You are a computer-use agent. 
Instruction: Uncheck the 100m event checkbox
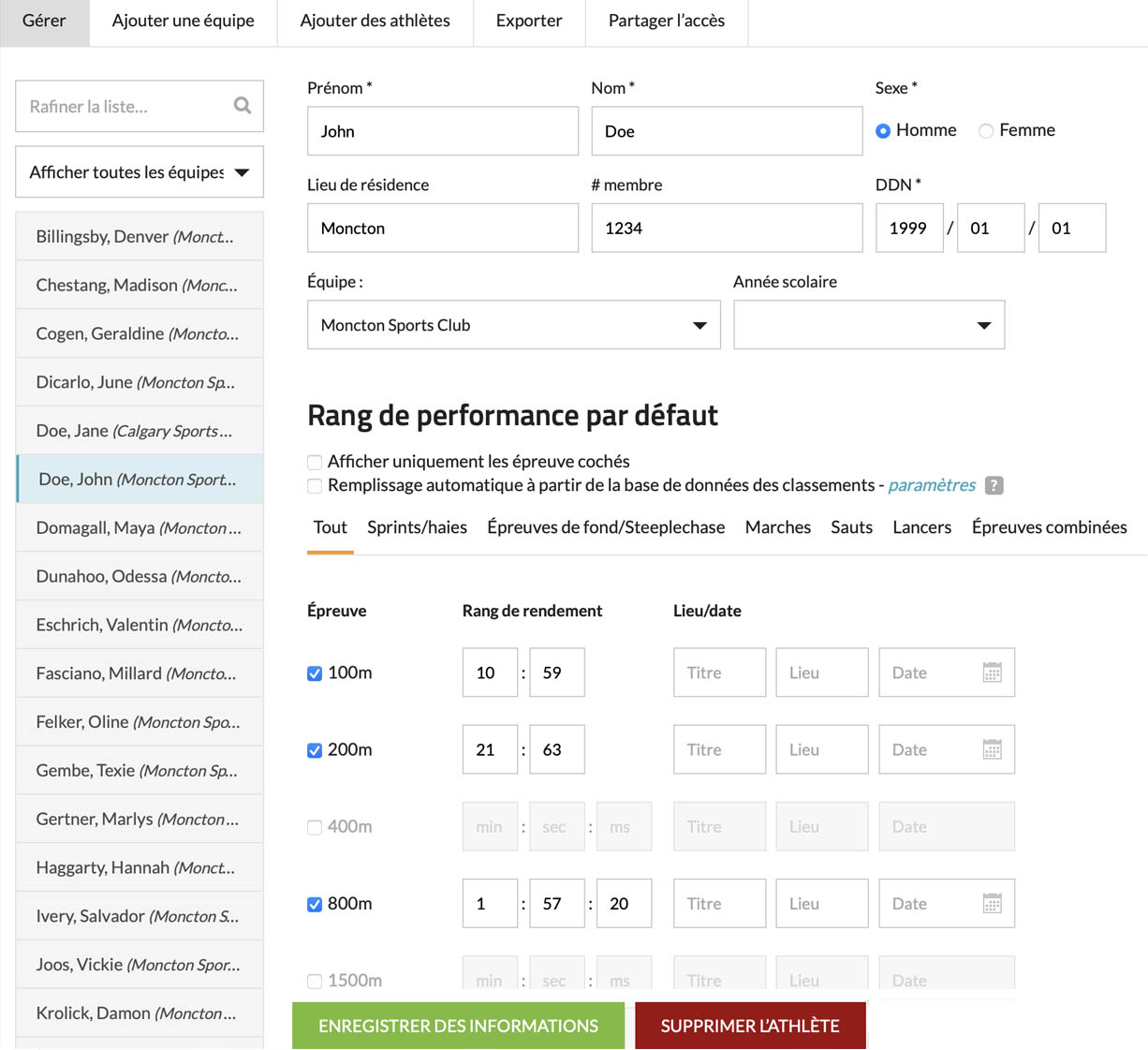tap(315, 673)
